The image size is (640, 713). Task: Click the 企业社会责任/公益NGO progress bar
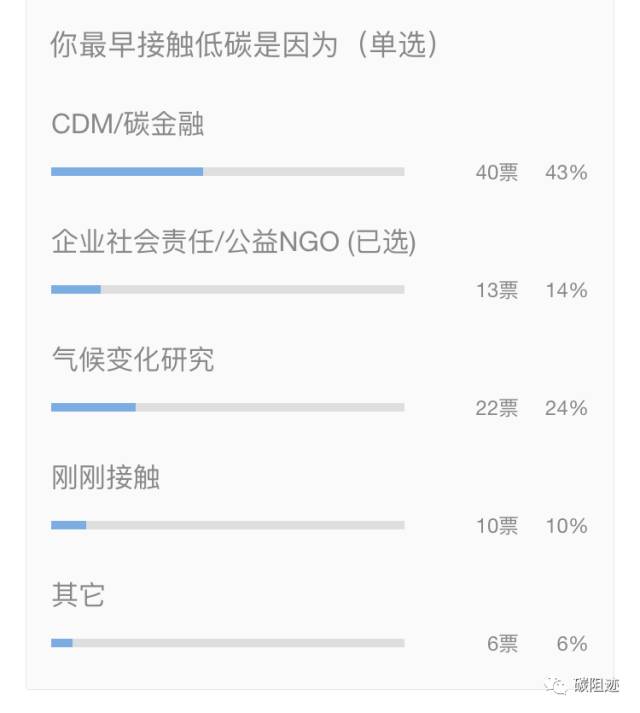point(227,290)
